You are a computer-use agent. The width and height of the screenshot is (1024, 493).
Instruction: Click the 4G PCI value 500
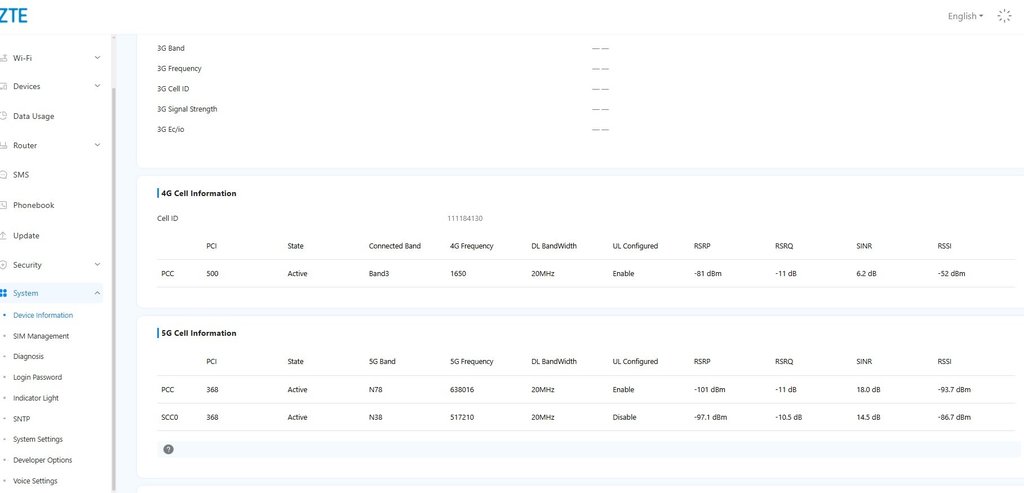(x=212, y=274)
